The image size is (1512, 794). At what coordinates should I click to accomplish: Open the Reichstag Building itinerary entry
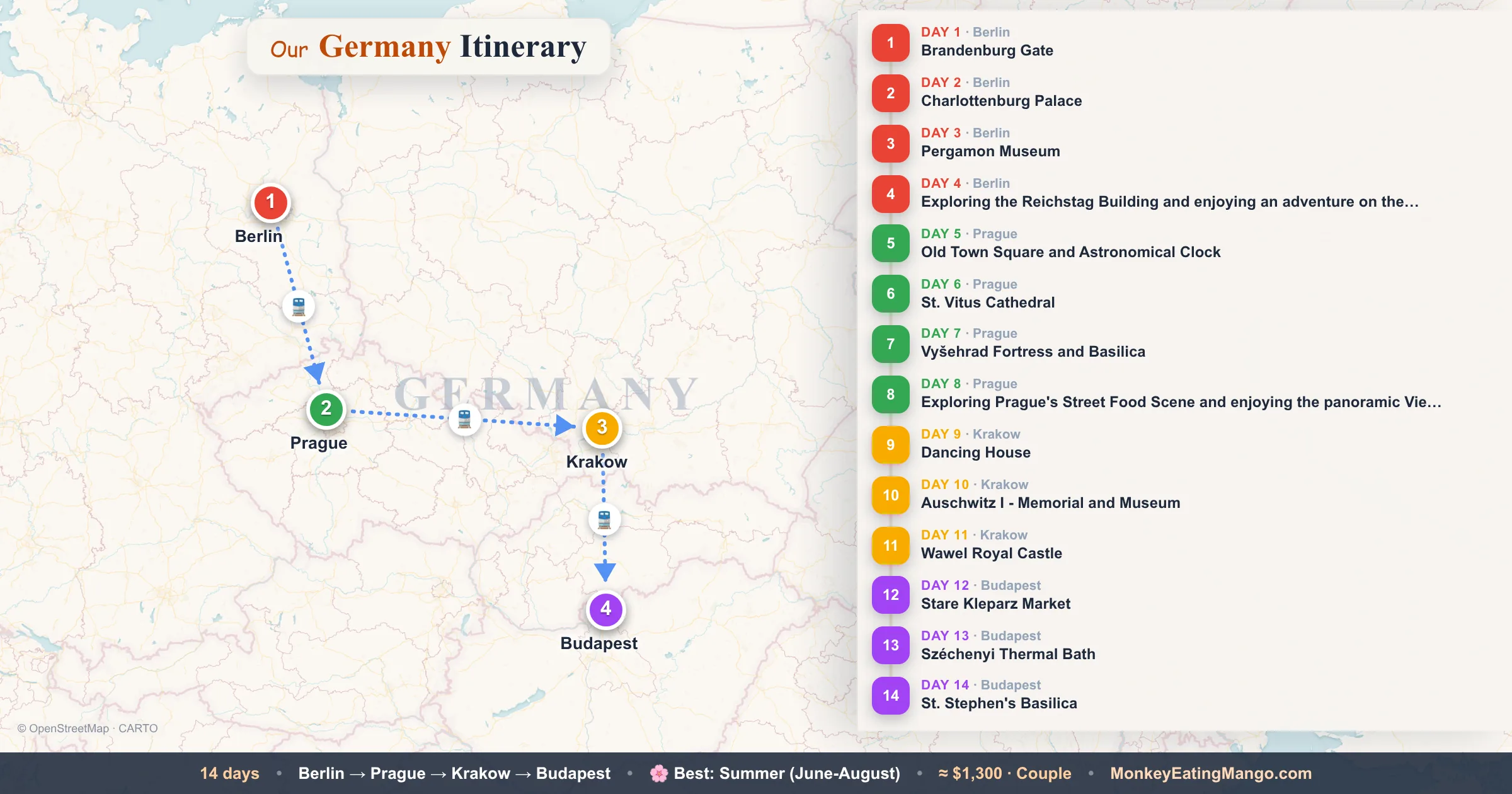coord(1169,202)
